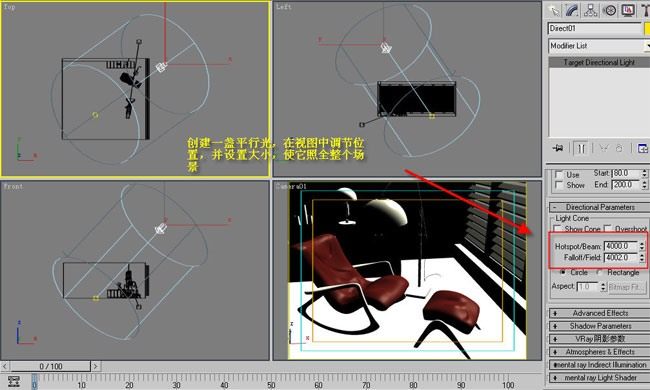This screenshot has width=650, height=390.
Task: Open the Hierarchy panel tab
Action: coord(591,10)
